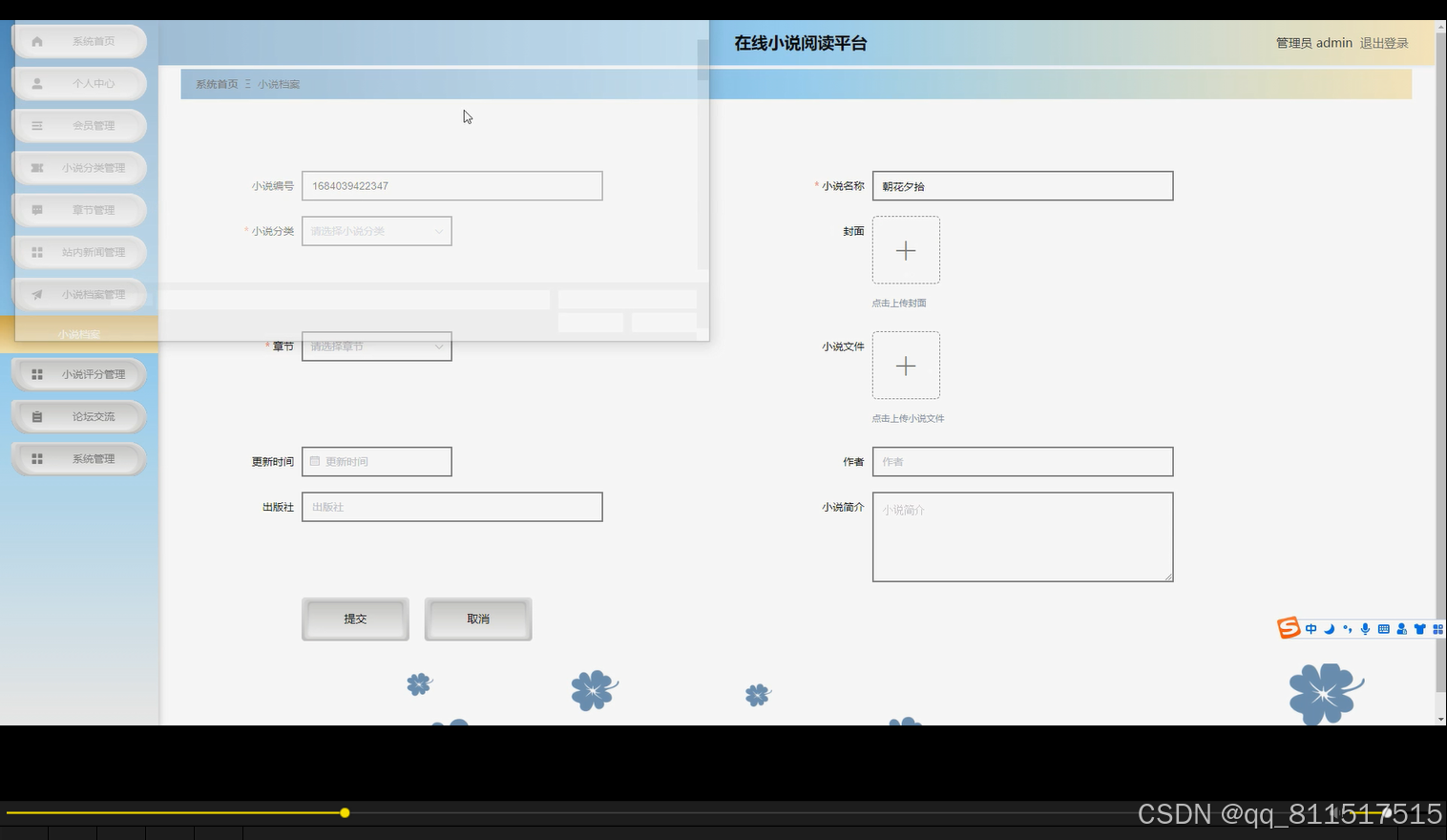Click the Sogou S logo icon

click(1289, 627)
